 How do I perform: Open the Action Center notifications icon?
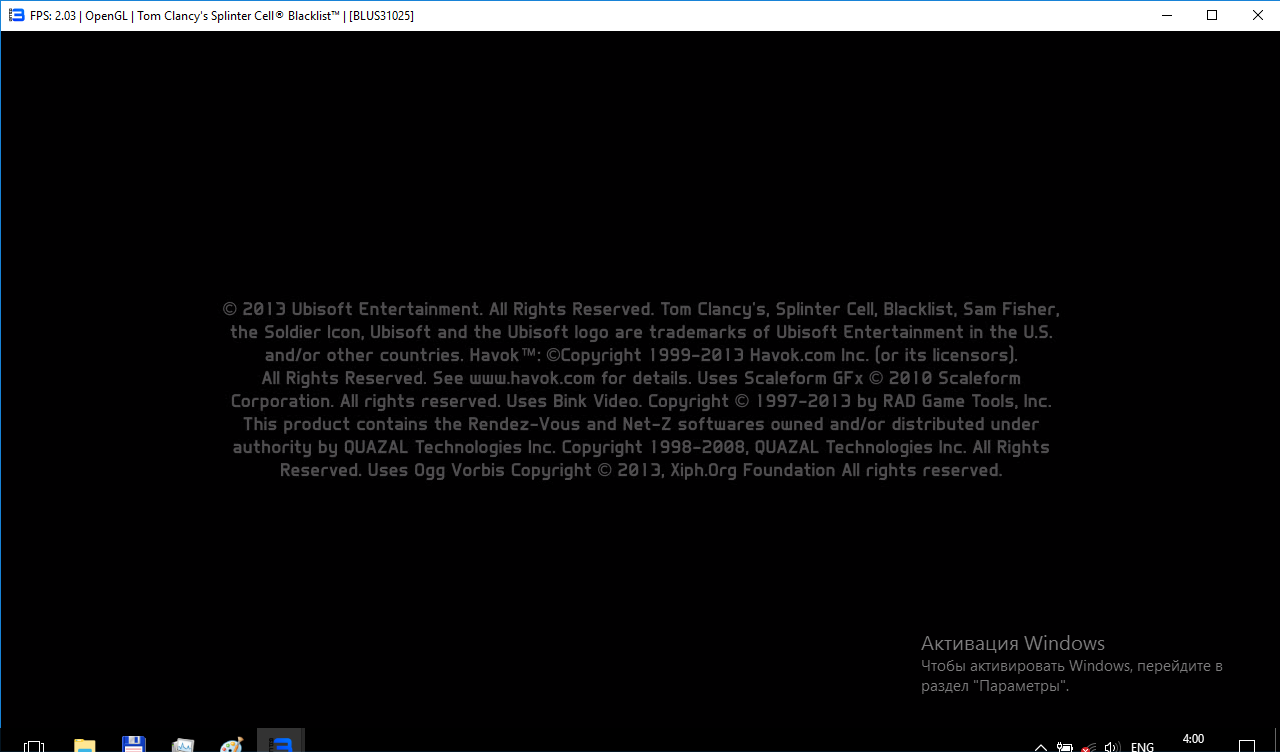(x=1246, y=746)
